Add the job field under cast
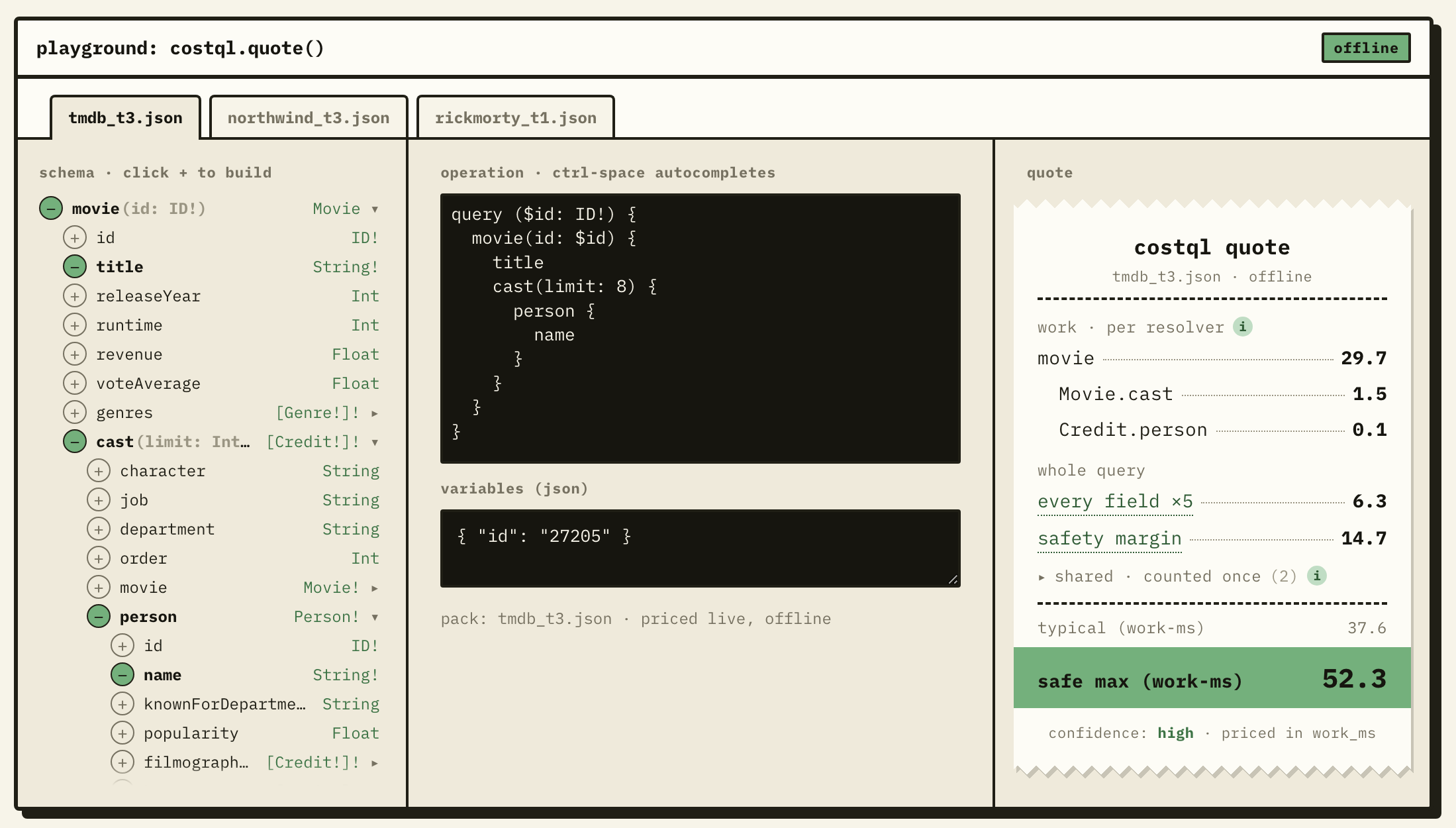1456x828 pixels. pyautogui.click(x=99, y=500)
